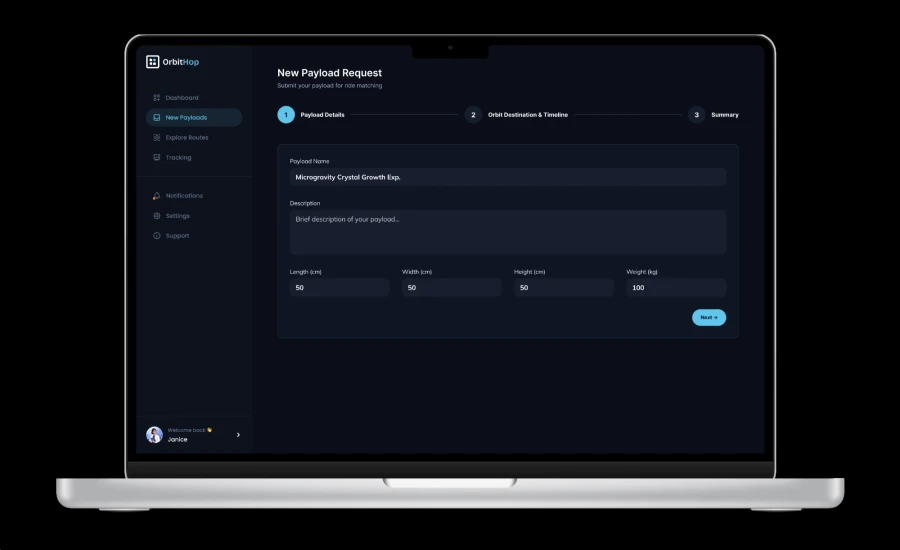Open the Support menu item
Screen dimensions: 900x550
[x=194, y=235]
